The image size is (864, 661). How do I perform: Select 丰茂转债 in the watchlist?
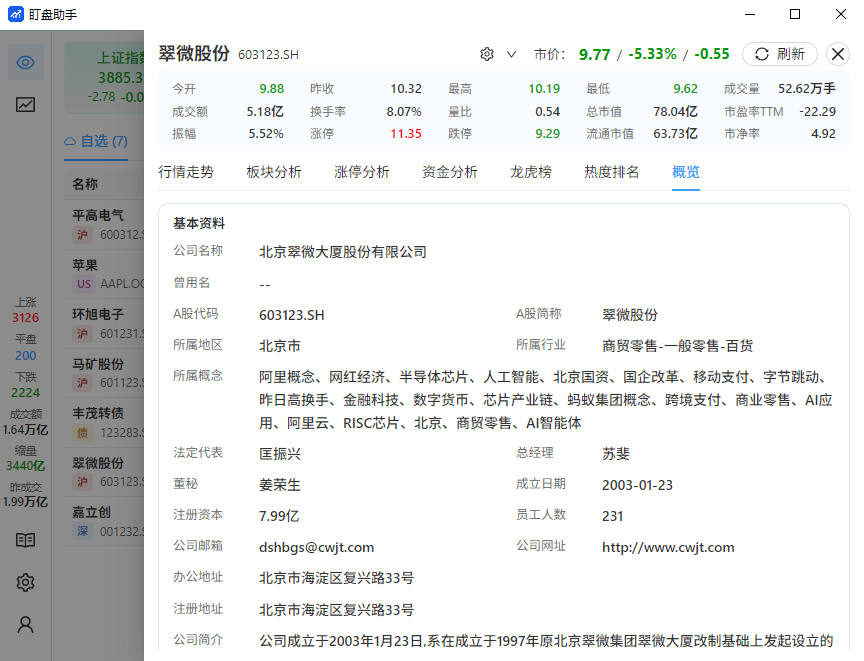tap(104, 423)
